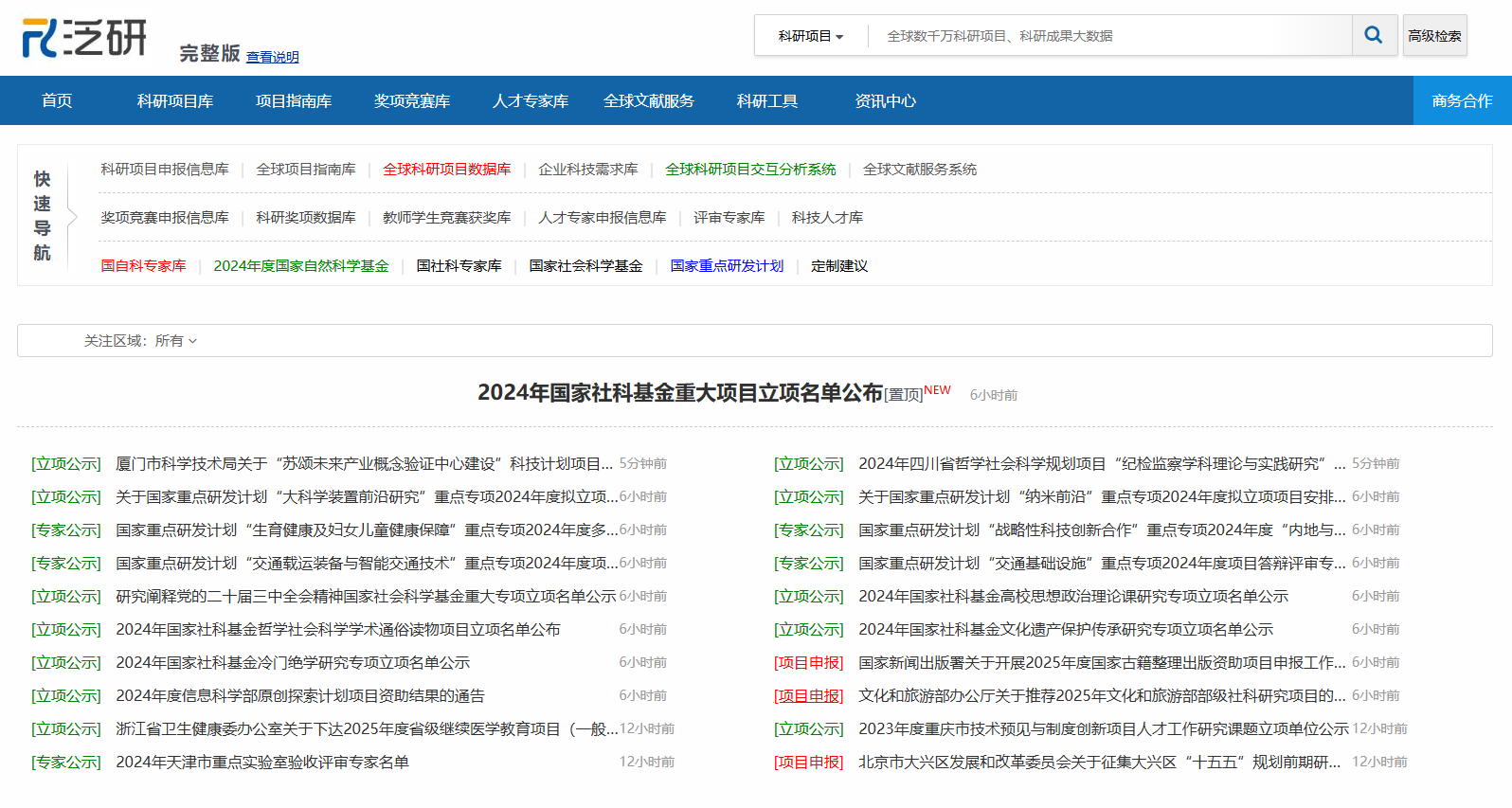Open the 国家重点研发计划 quick link

727,266
